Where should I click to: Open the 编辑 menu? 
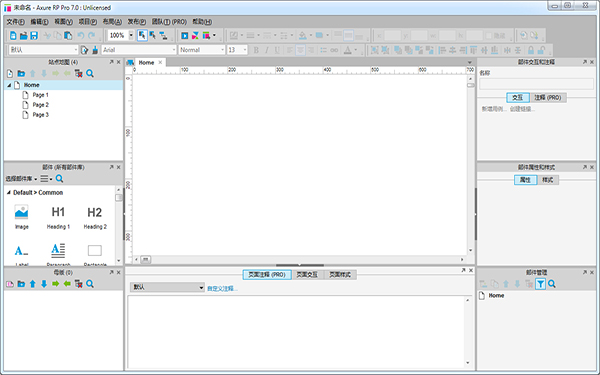(39, 22)
